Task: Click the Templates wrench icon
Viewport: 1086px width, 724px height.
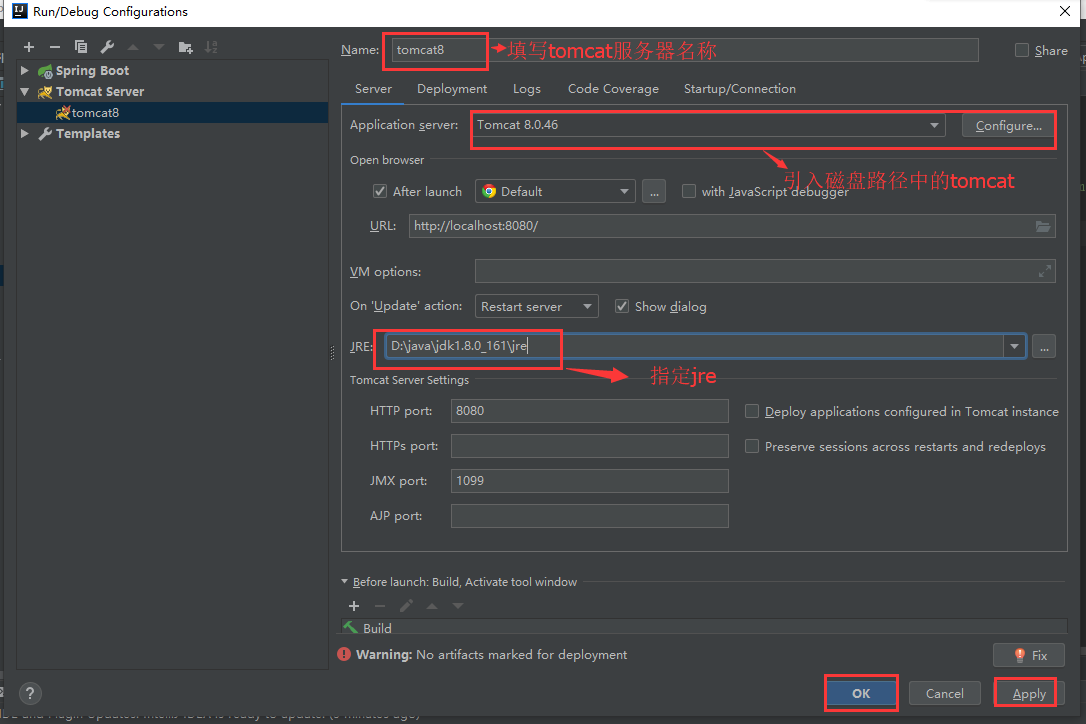Action: [45, 134]
